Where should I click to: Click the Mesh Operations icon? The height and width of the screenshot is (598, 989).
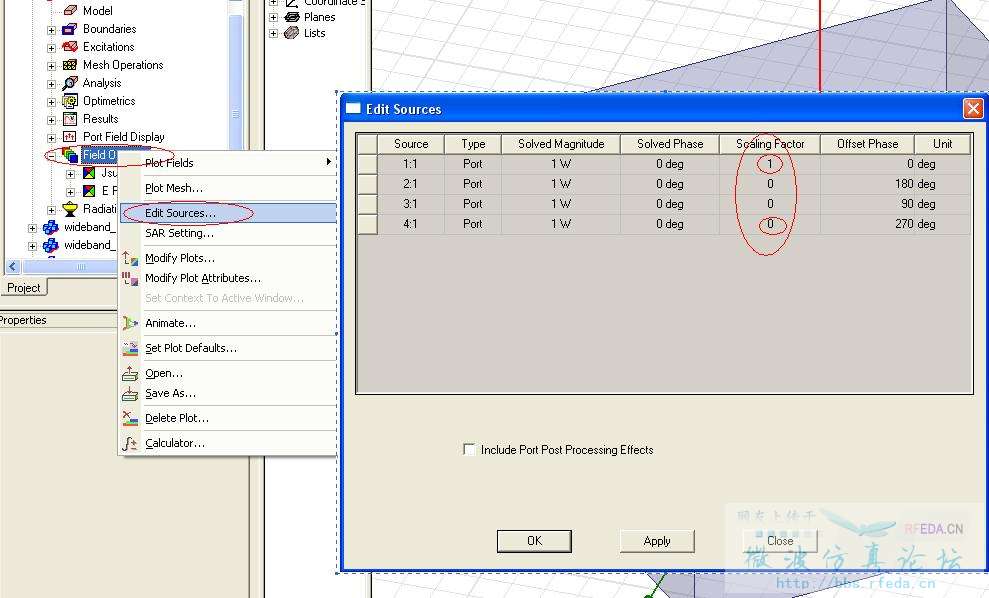70,65
